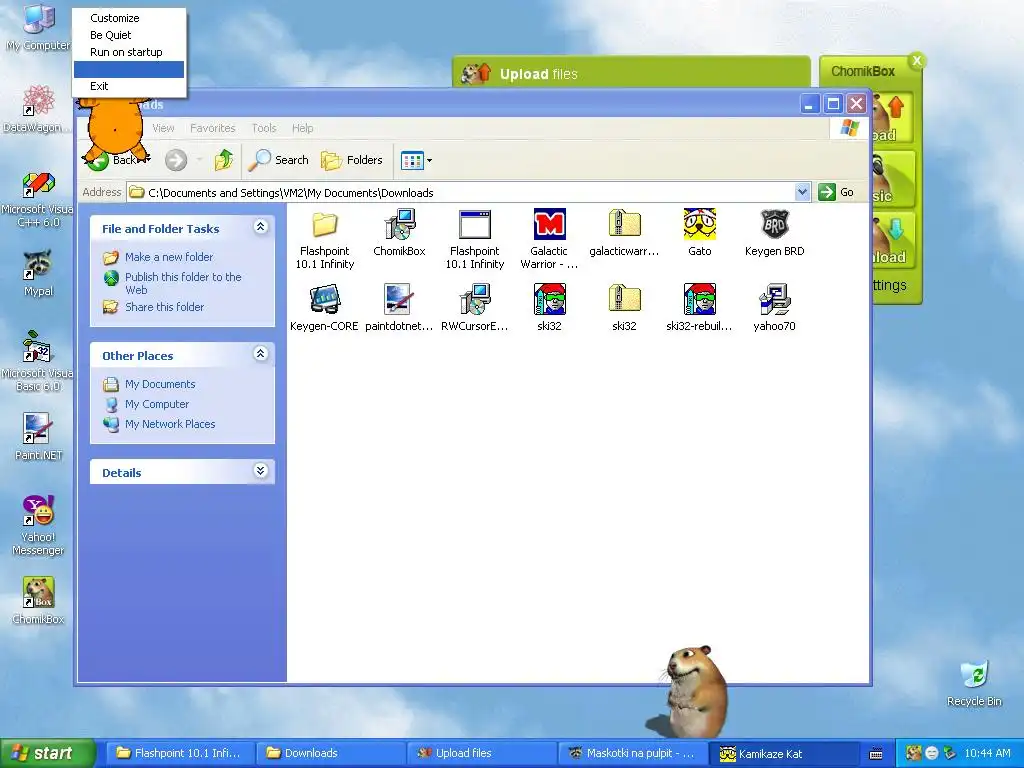Open the Views dropdown button
Screen dimensions: 1024x768
click(x=416, y=160)
